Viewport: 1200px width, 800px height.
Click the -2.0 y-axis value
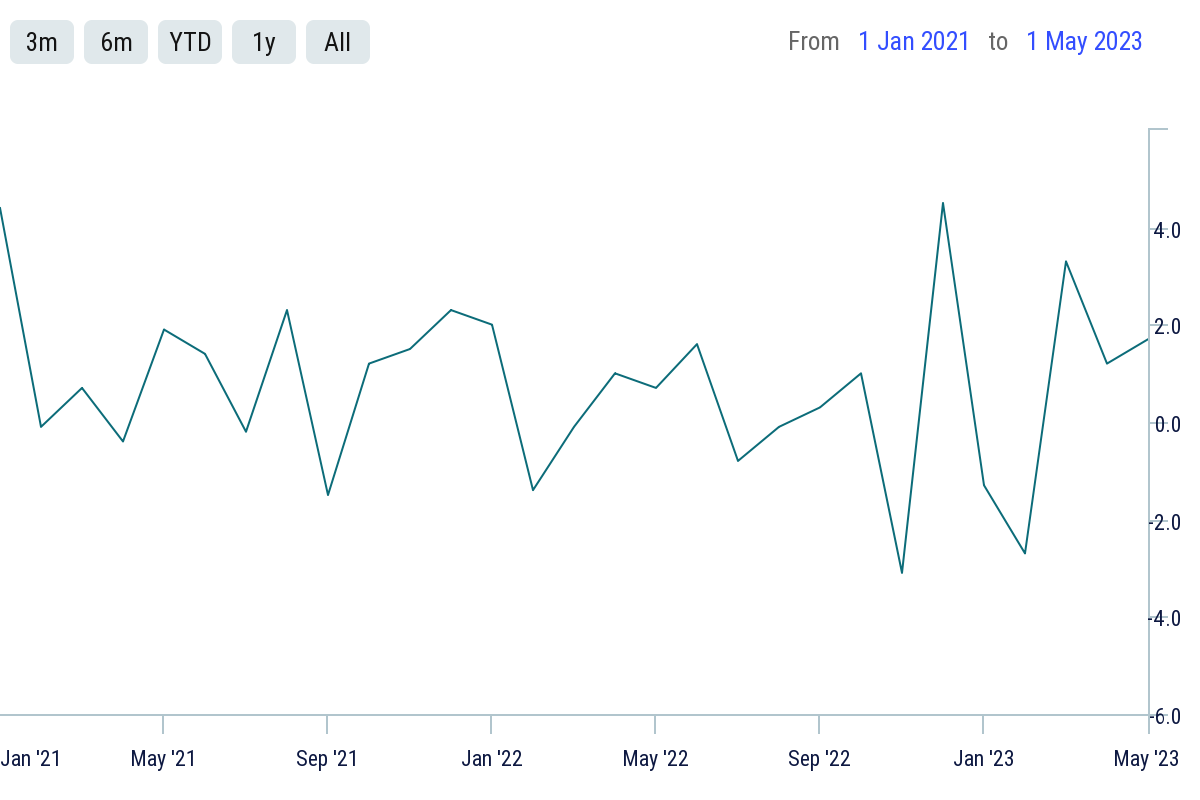[x=1164, y=522]
